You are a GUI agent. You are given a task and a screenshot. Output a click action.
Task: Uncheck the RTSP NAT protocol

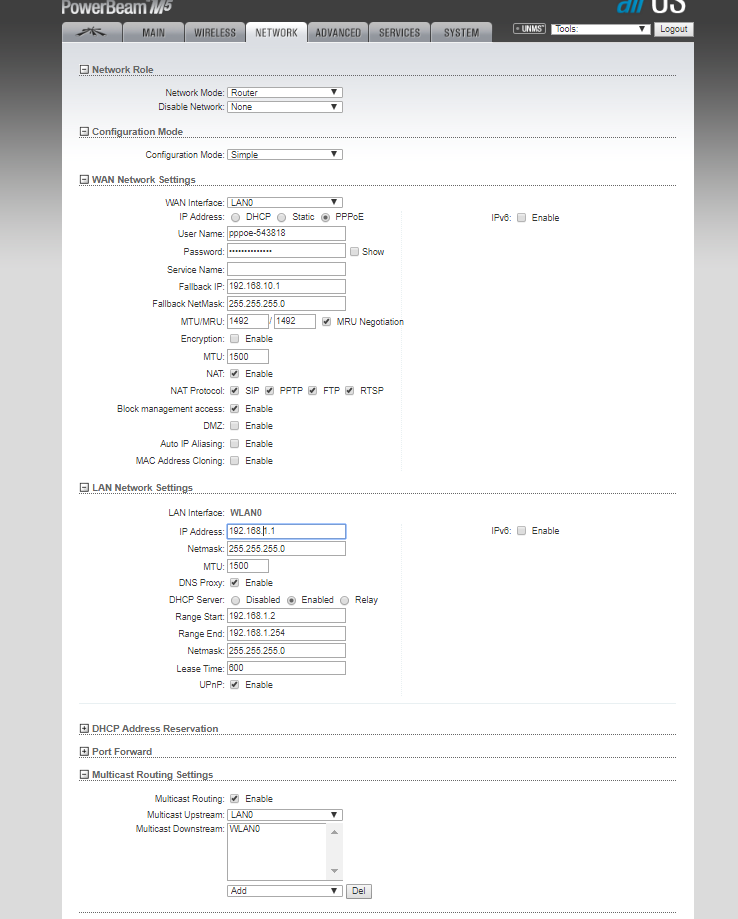click(349, 391)
